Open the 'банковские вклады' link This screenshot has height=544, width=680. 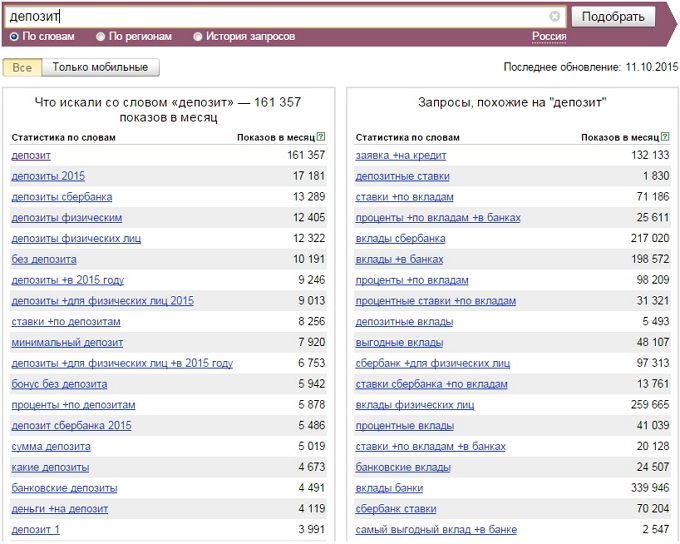coord(403,467)
